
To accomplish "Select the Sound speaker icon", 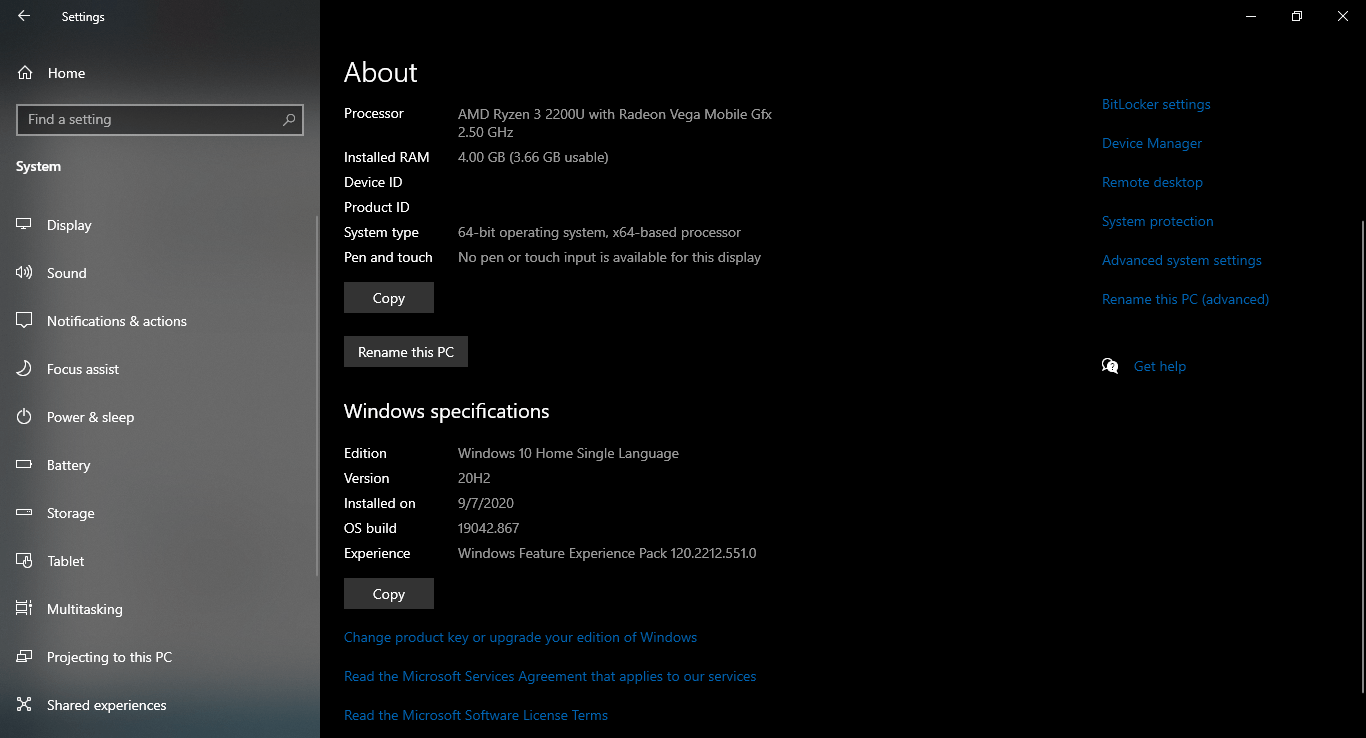I will [24, 273].
